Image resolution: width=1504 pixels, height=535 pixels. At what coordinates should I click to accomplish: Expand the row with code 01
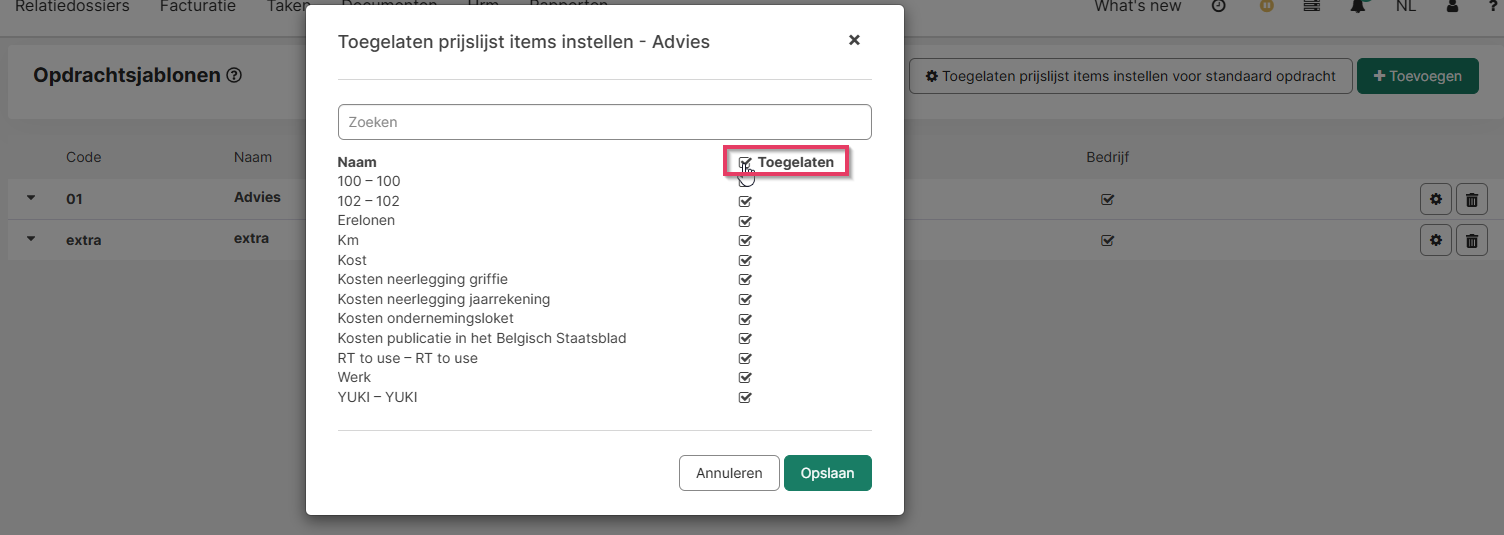(30, 198)
